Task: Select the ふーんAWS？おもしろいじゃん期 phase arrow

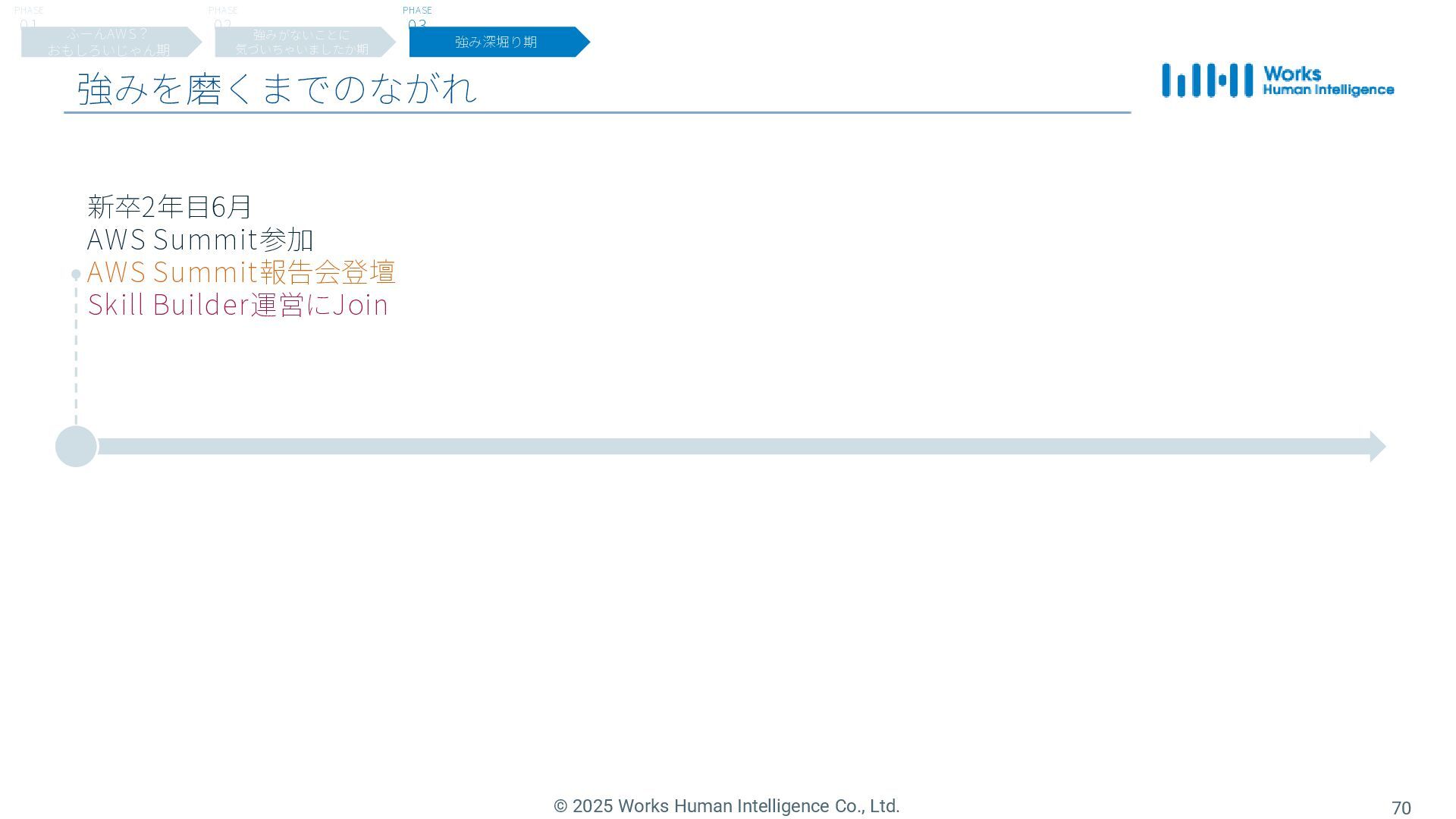Action: pyautogui.click(x=111, y=42)
